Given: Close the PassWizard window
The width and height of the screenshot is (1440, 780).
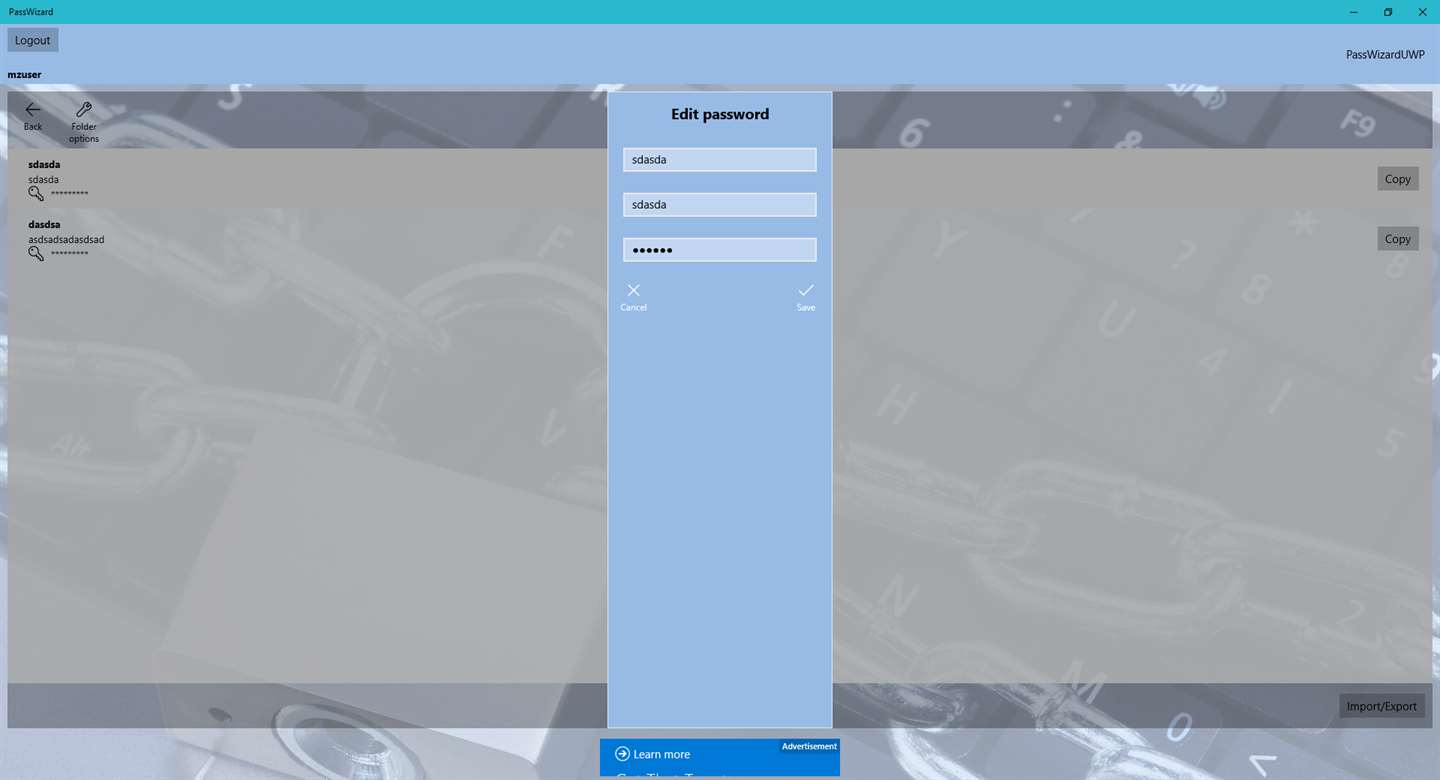Looking at the screenshot, I should click(1422, 12).
